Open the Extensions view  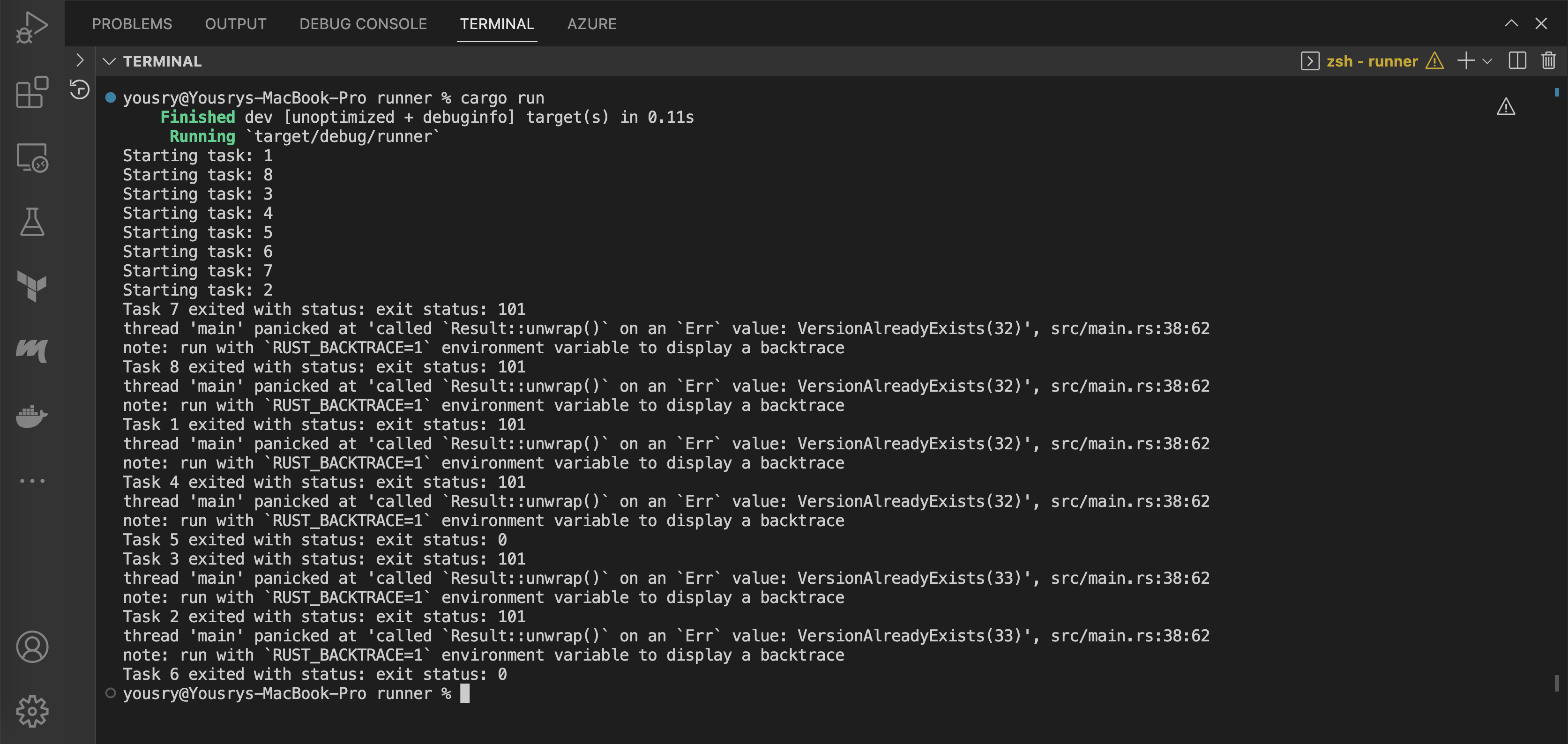point(32,92)
